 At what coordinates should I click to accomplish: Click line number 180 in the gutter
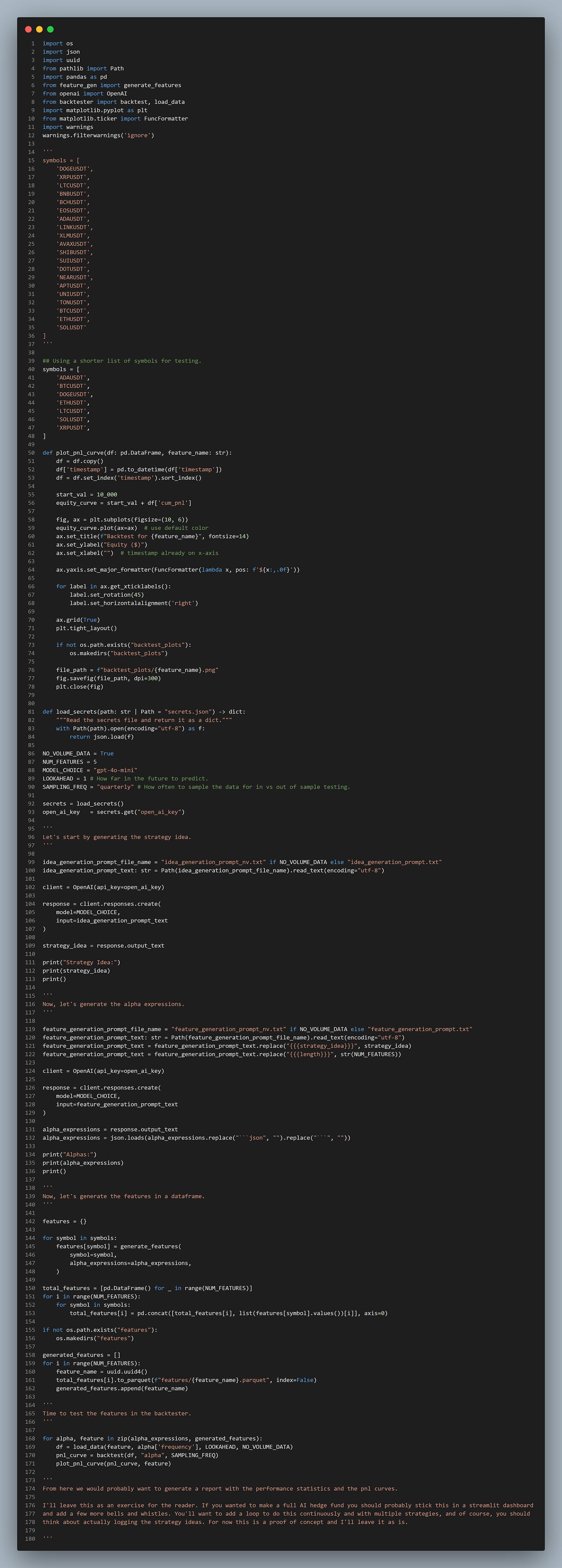pos(30,1538)
